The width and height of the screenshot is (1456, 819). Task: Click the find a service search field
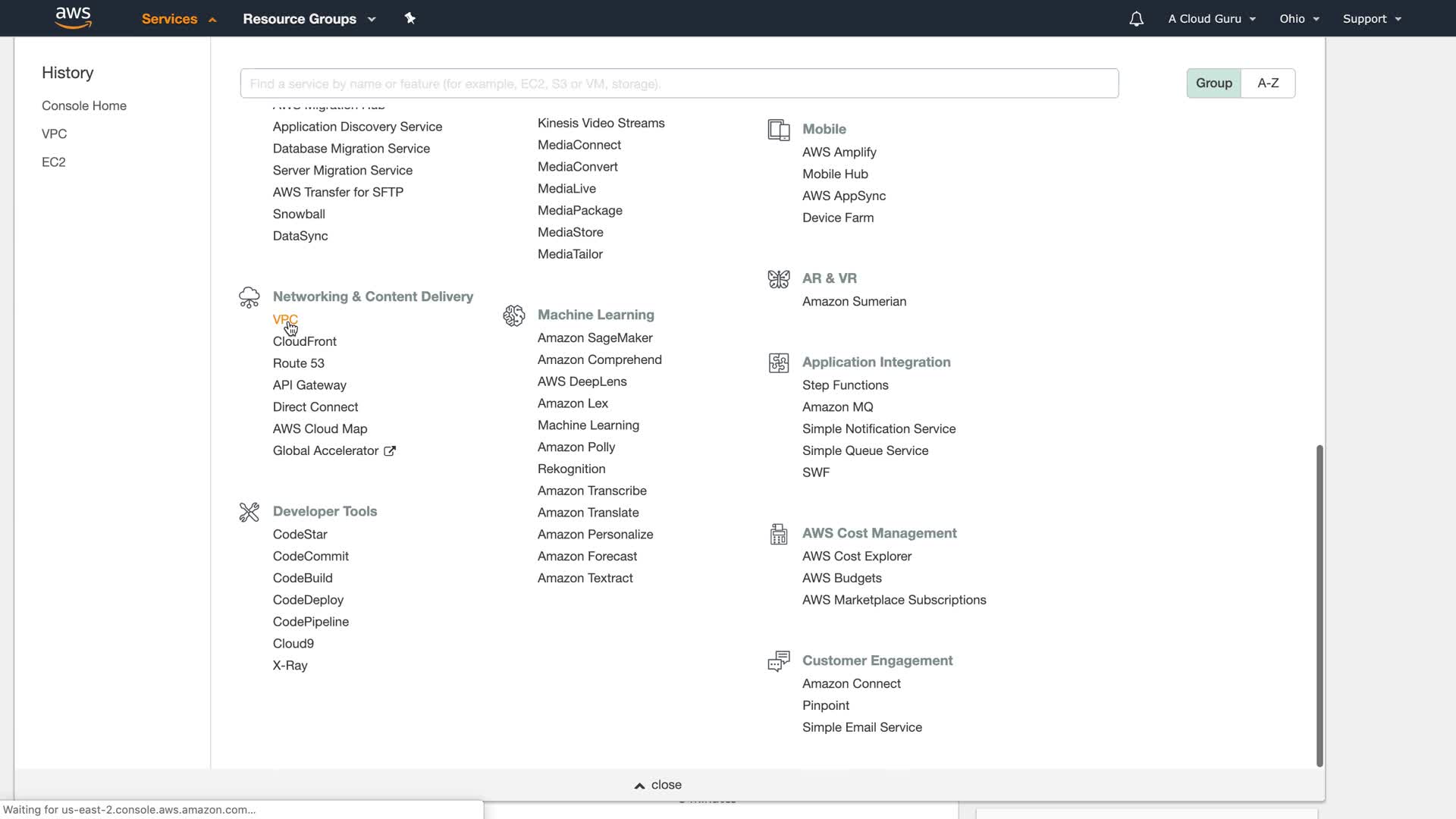pyautogui.click(x=679, y=83)
